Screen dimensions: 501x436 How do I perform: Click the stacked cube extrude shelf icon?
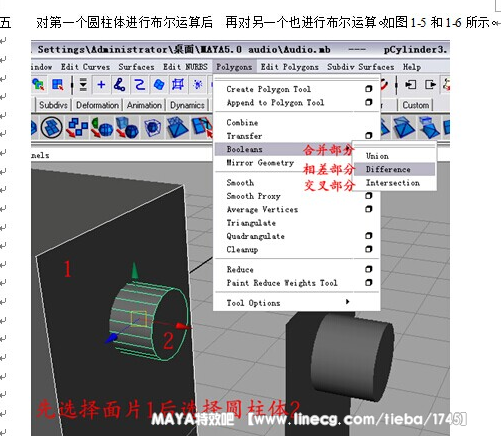[x=429, y=127]
